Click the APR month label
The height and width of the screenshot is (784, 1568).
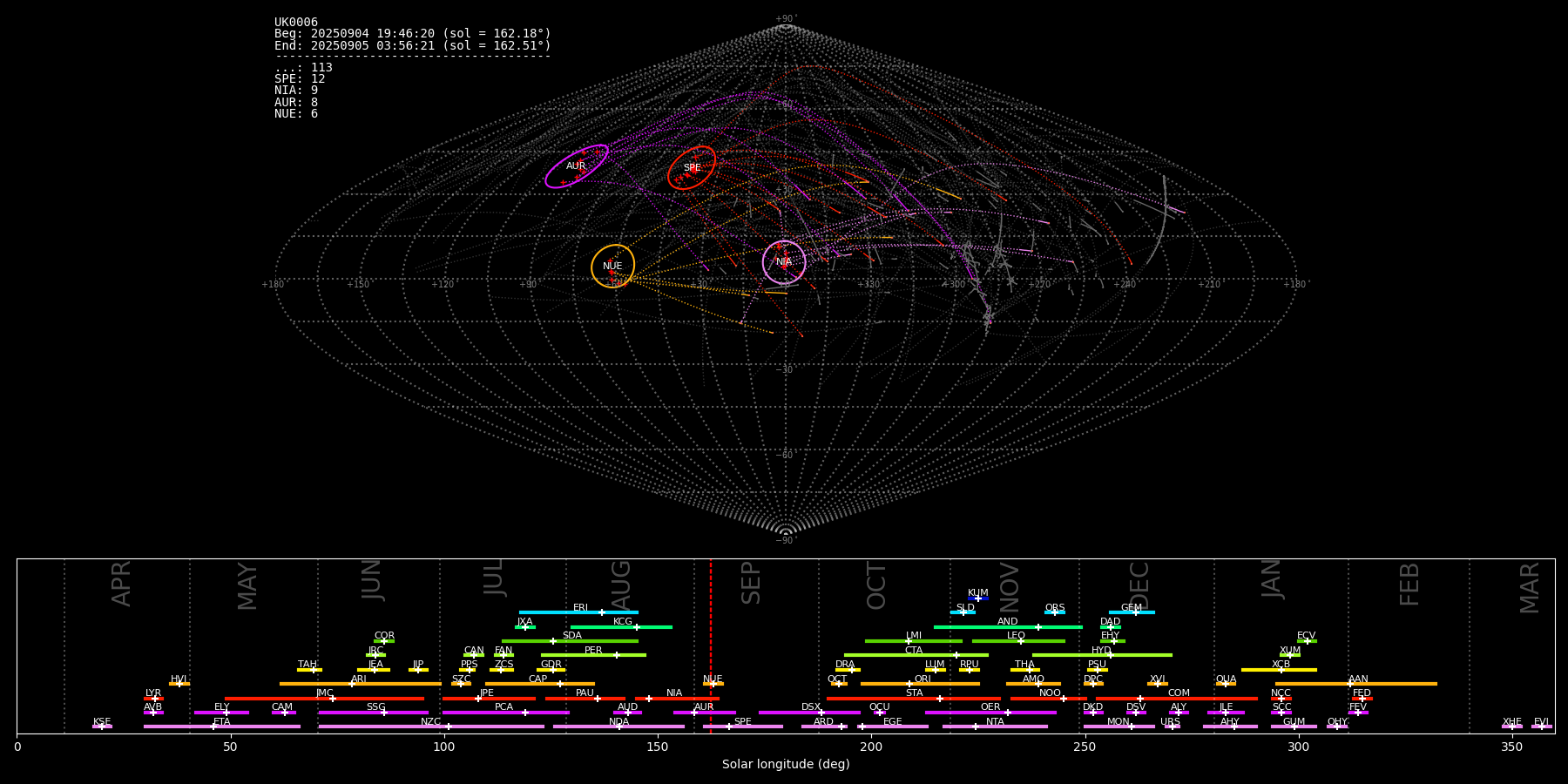[x=121, y=584]
